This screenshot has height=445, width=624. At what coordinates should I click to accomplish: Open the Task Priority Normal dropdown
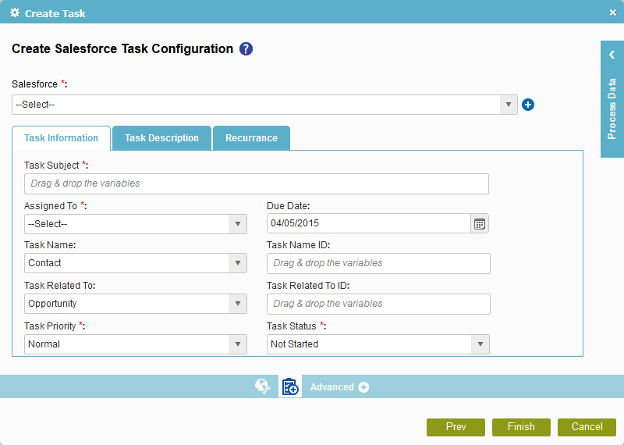[135, 344]
